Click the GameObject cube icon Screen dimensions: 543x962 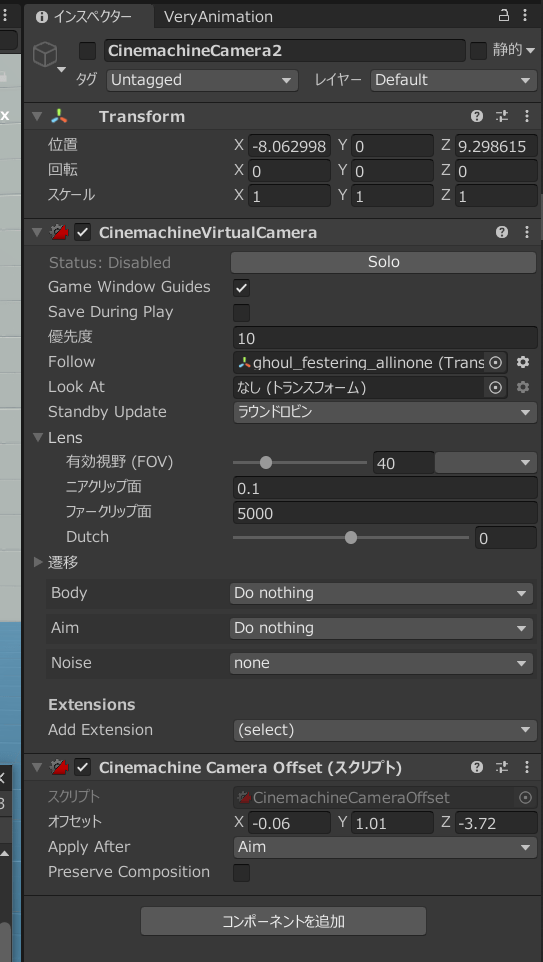click(45, 55)
